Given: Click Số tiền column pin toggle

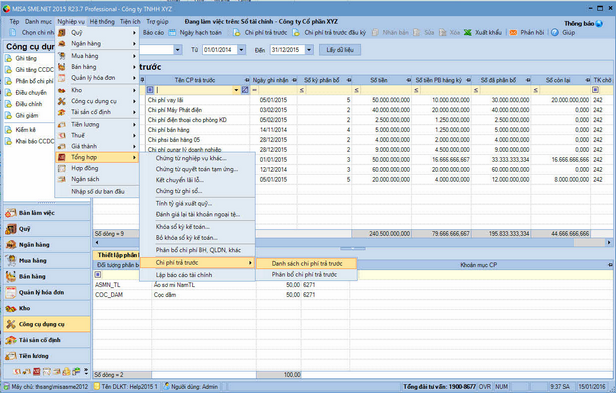Looking at the screenshot, I should point(409,80).
